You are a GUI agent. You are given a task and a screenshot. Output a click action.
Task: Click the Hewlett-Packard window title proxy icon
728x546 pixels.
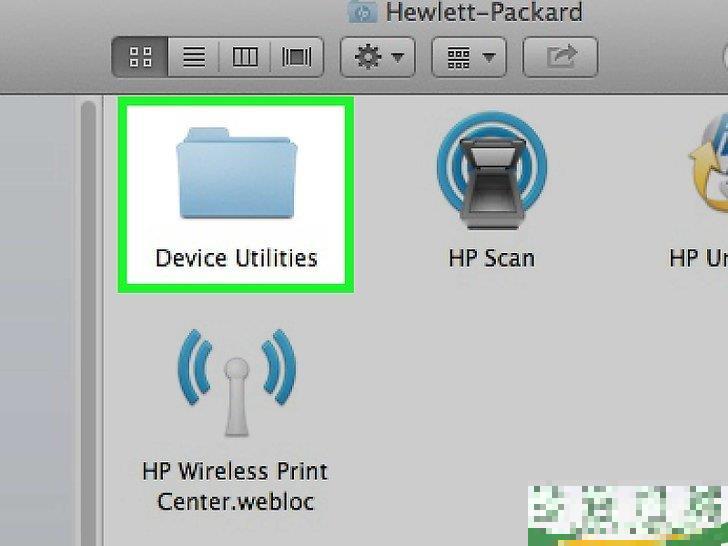[x=363, y=12]
